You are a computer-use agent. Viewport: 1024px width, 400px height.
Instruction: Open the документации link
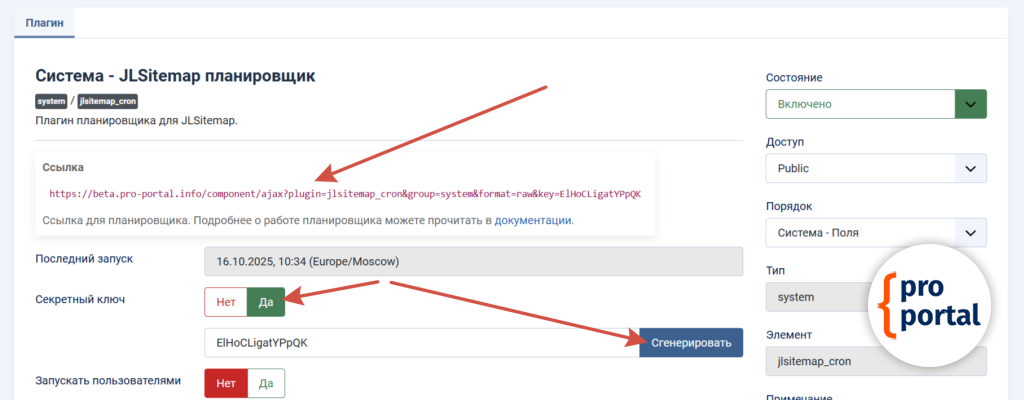pyautogui.click(x=533, y=220)
